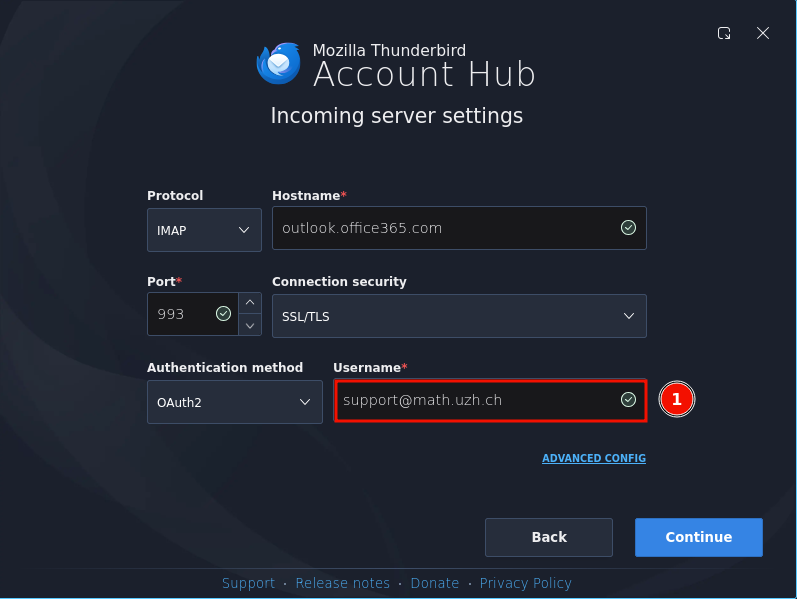Open the Connection security SSL/TLS dropdown
797x599 pixels.
click(x=459, y=316)
